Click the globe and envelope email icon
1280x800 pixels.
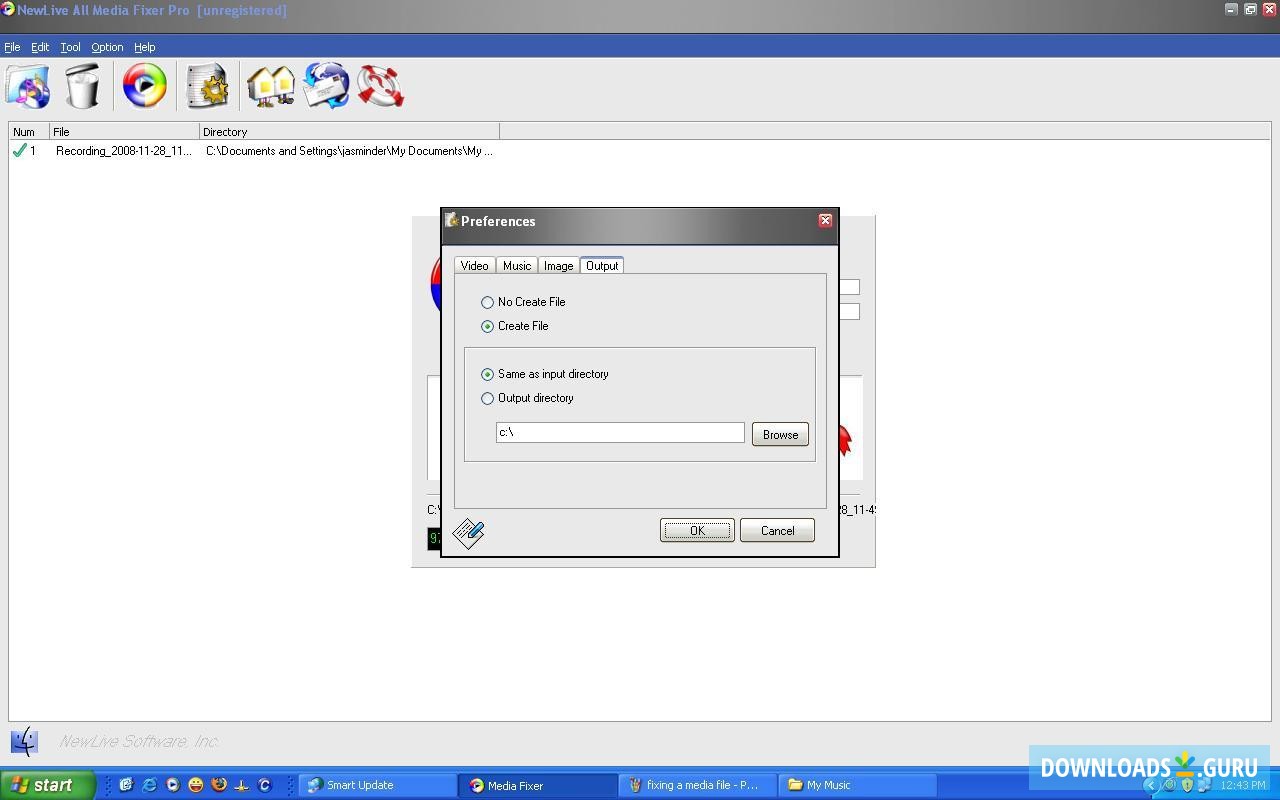tap(326, 86)
